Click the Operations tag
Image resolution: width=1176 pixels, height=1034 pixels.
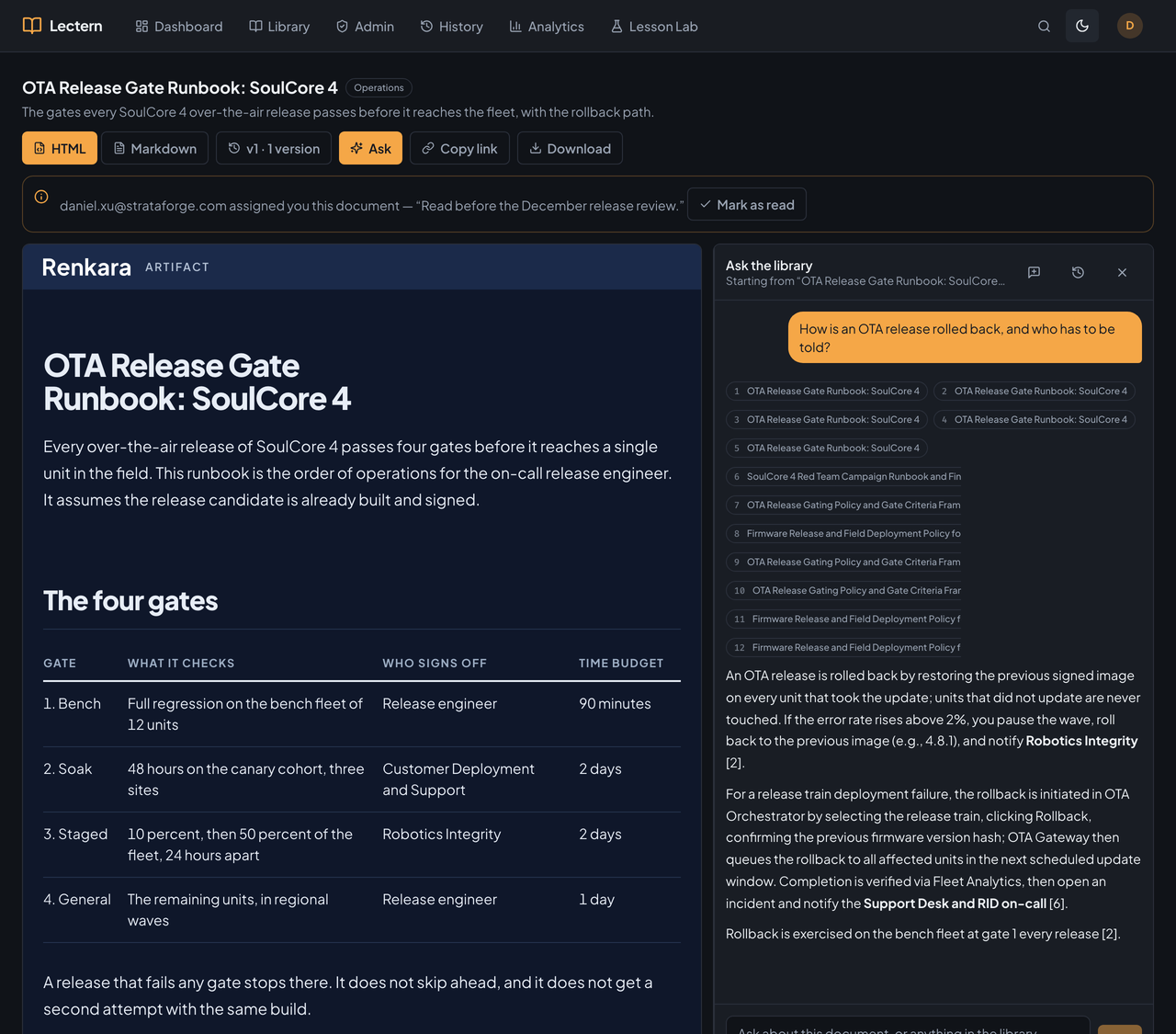[x=379, y=88]
